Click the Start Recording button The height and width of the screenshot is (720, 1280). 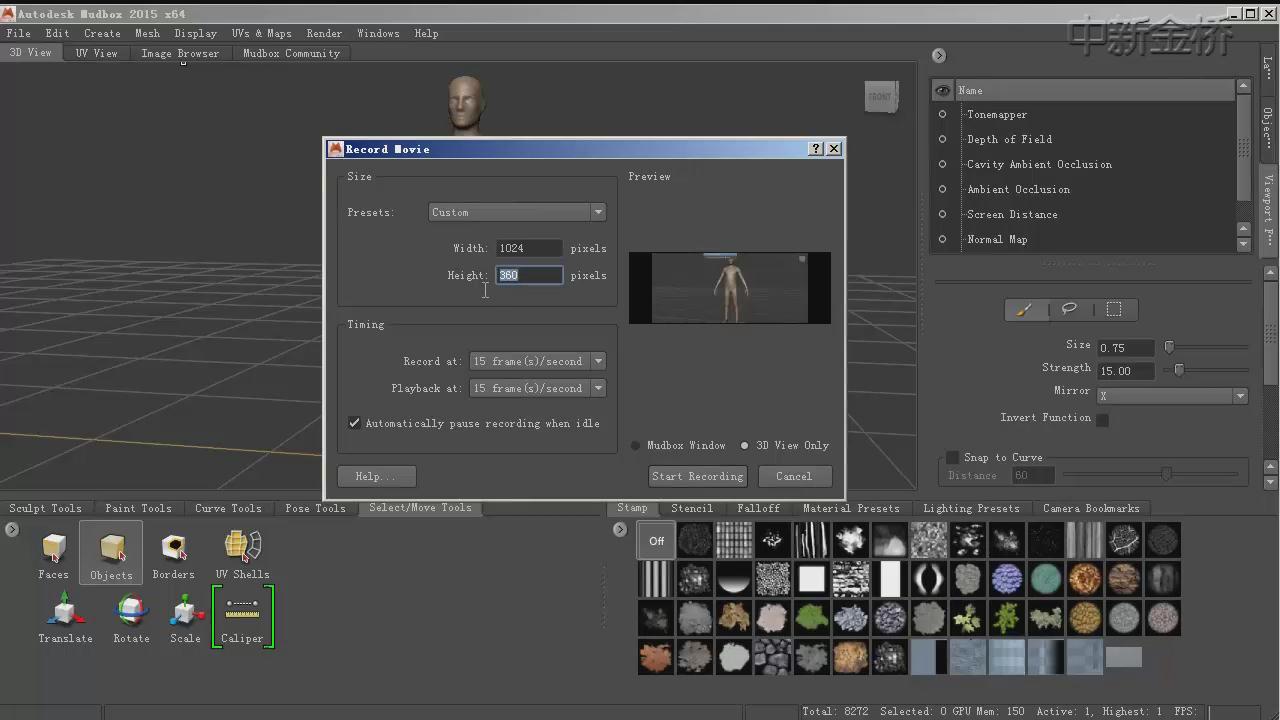(698, 476)
